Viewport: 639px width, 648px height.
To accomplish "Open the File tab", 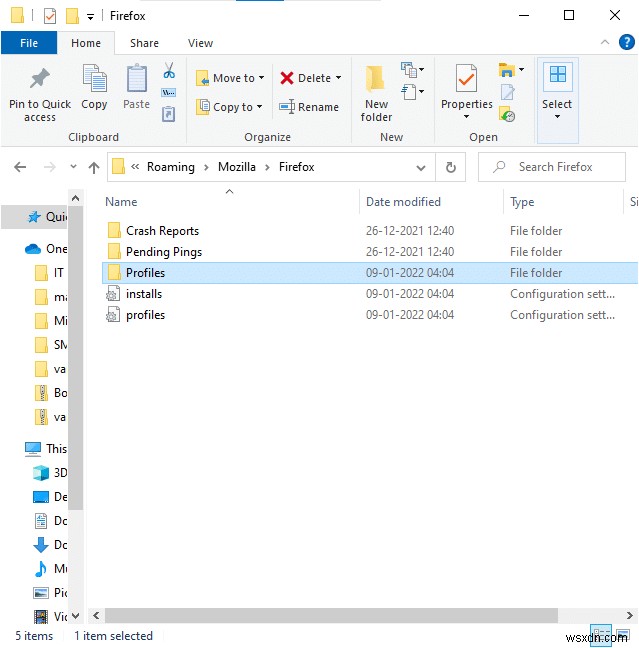I will click(29, 43).
